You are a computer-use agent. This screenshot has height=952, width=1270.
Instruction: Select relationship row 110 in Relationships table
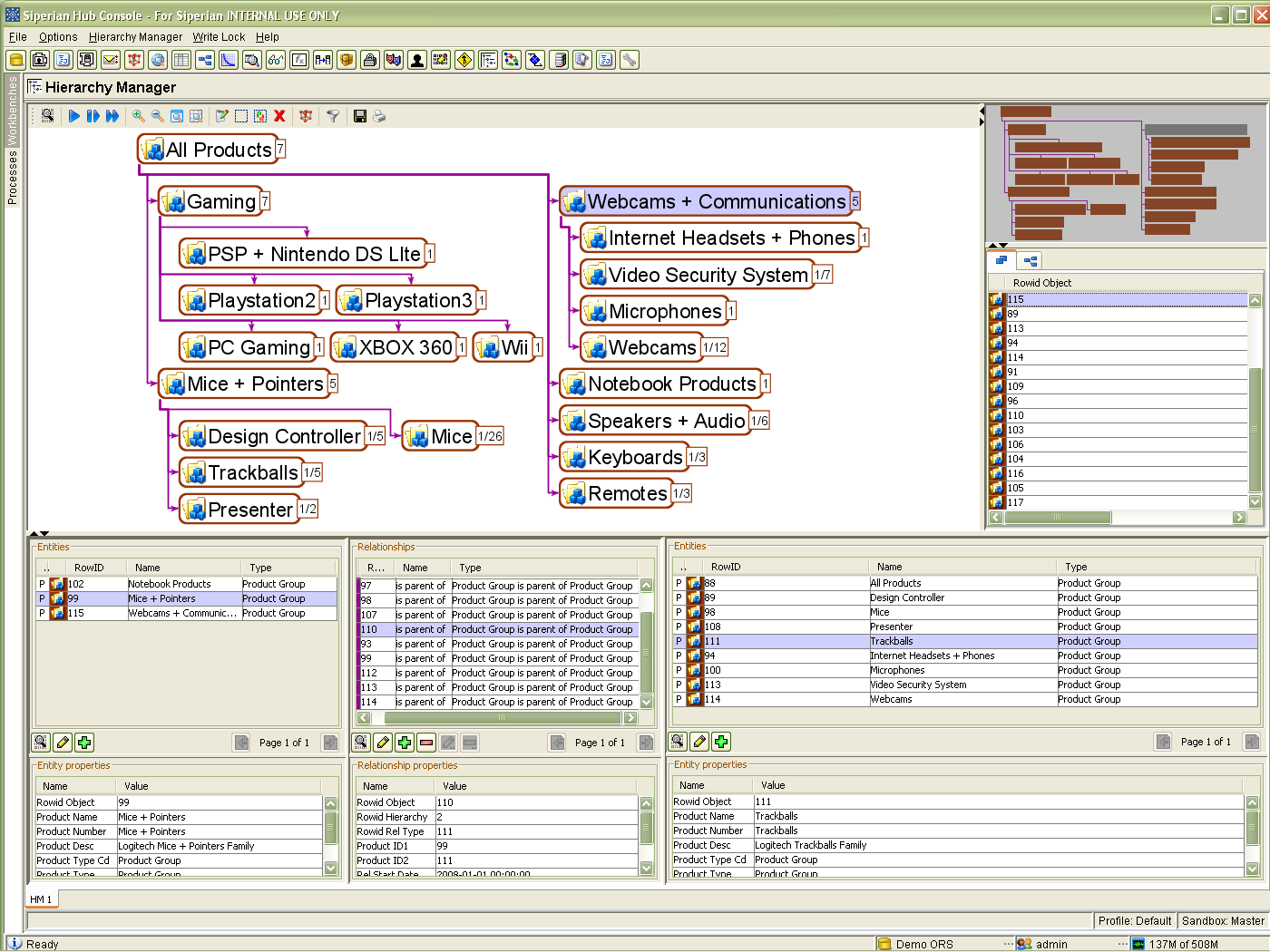pyautogui.click(x=498, y=629)
